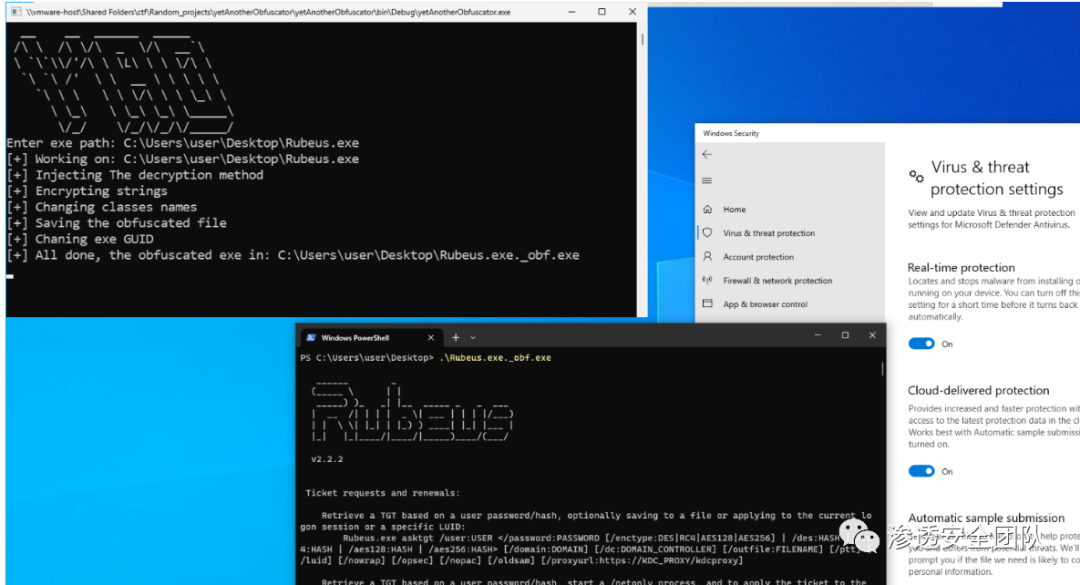The image size is (1080, 585).
Task: Close the yetAnotherObfuscator console window
Action: (x=632, y=12)
